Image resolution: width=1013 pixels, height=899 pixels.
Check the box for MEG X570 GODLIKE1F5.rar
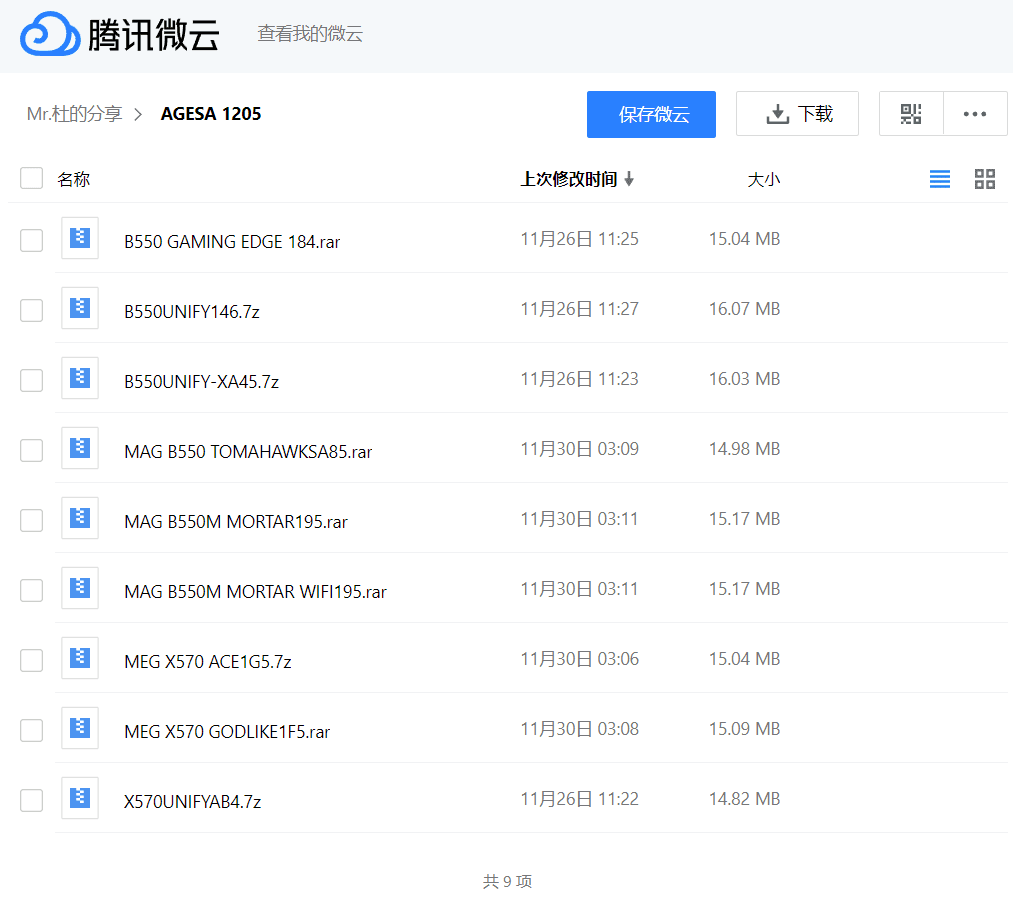pyautogui.click(x=32, y=730)
